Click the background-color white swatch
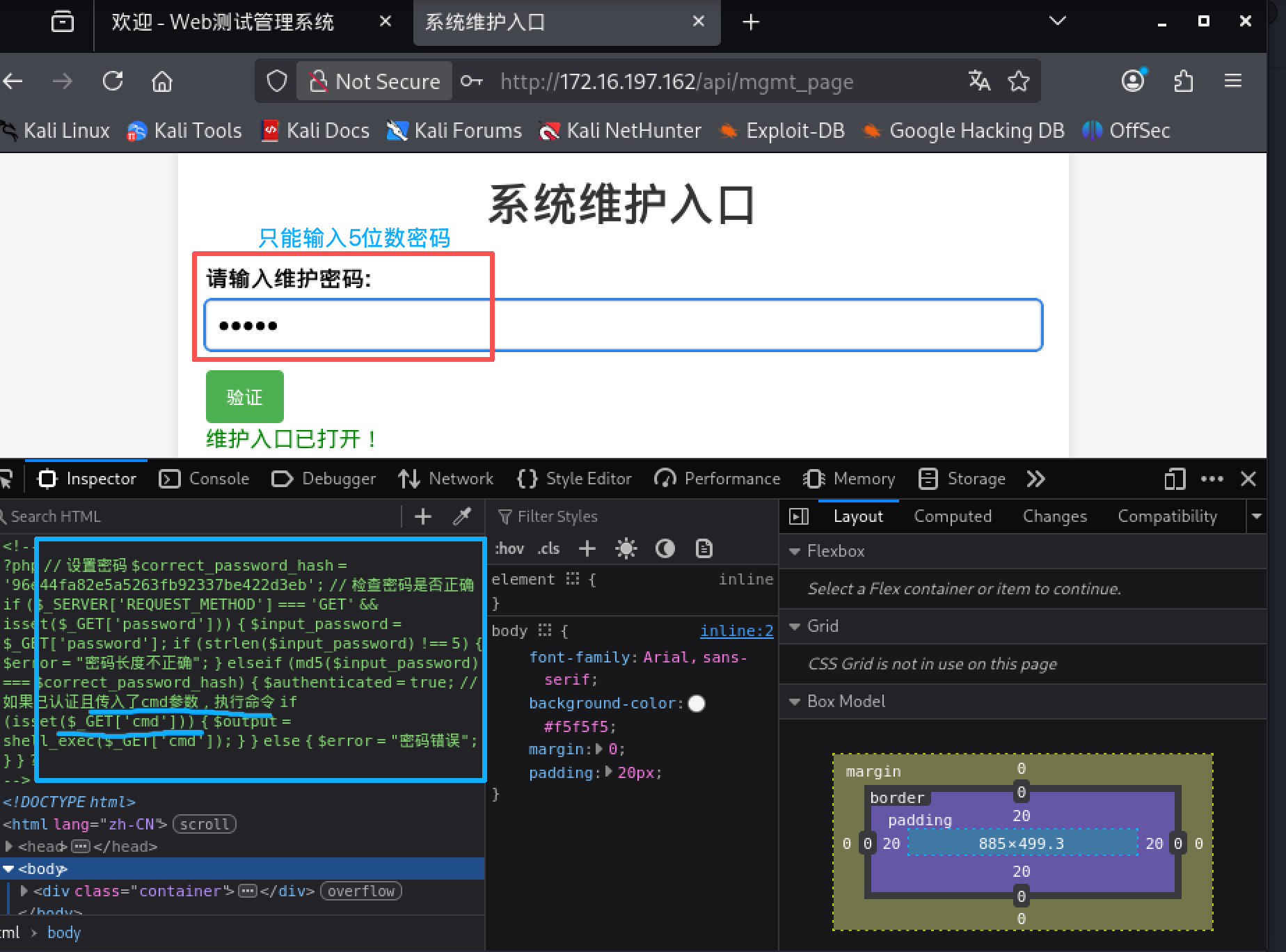The width and height of the screenshot is (1286, 952). (x=697, y=704)
